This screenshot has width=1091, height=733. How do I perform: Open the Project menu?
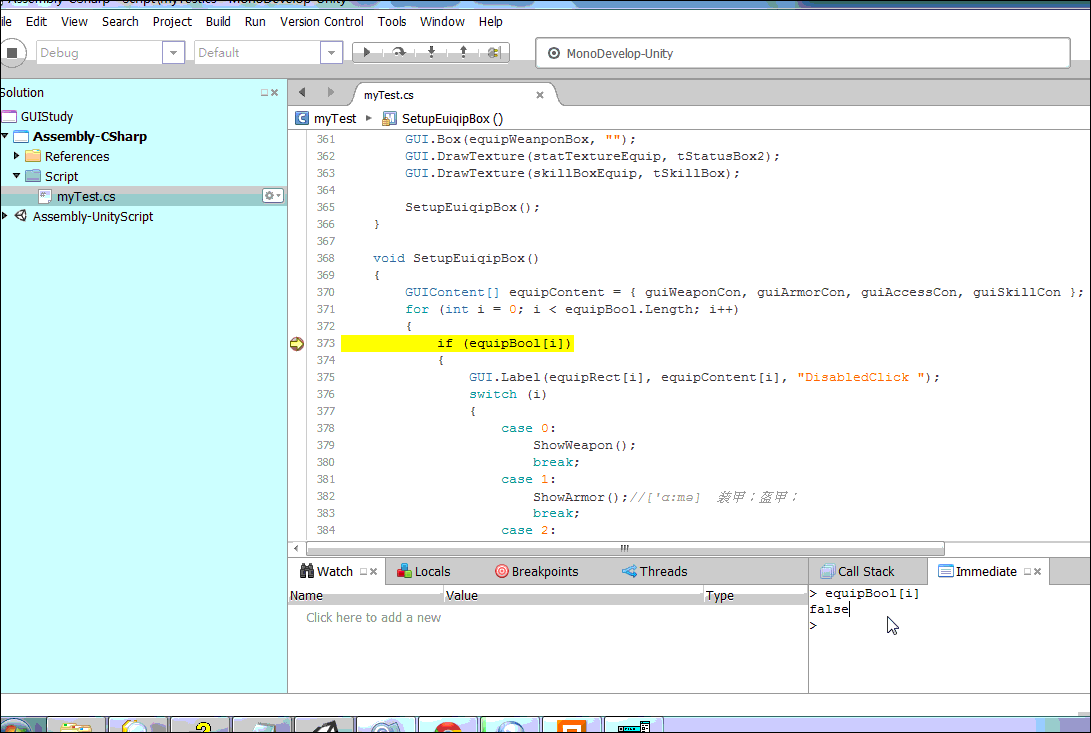click(x=172, y=22)
